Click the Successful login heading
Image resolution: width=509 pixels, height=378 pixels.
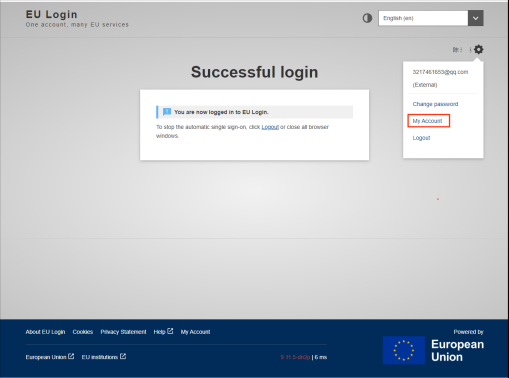tap(254, 72)
